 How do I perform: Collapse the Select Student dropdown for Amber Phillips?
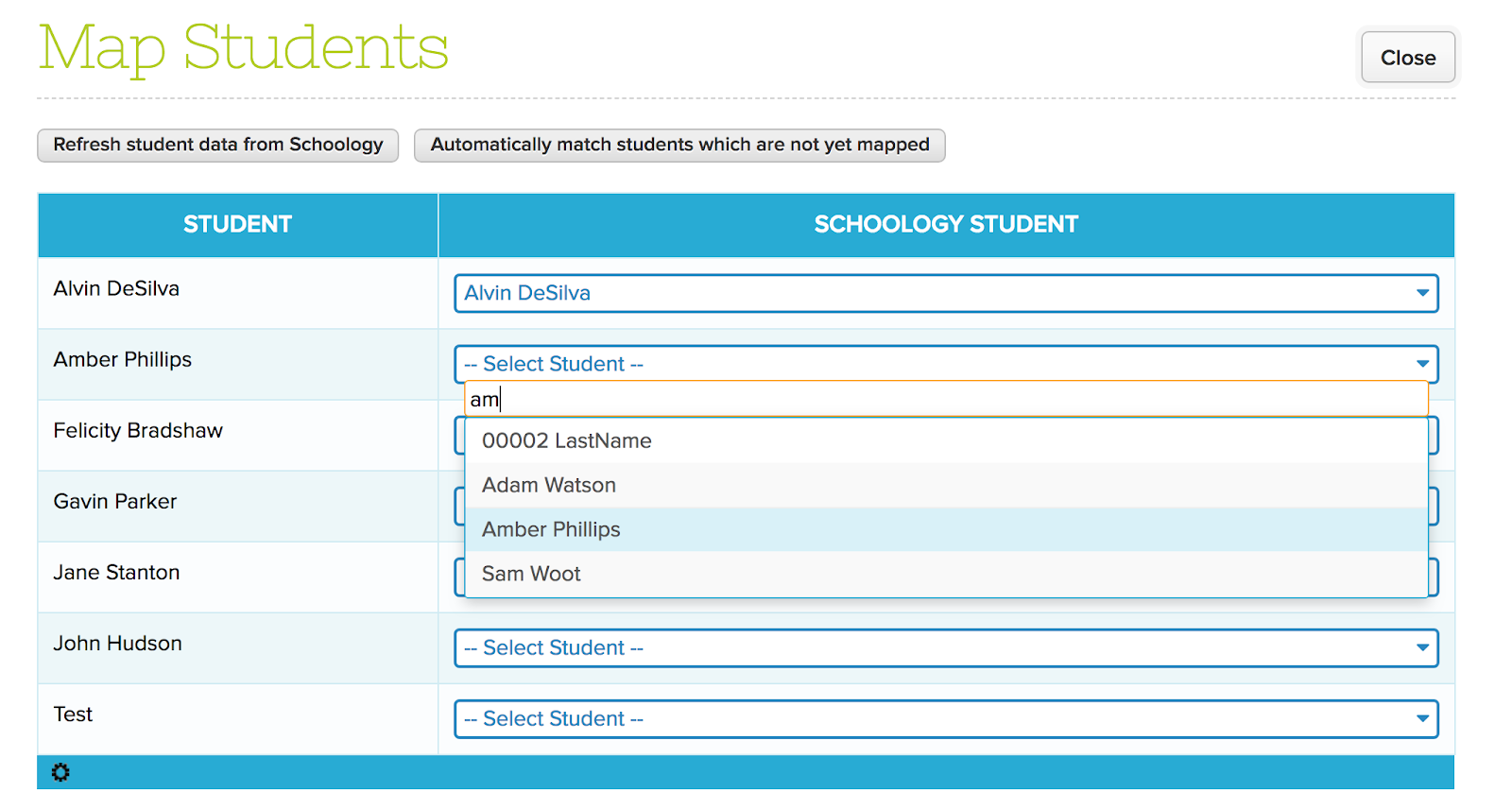[x=946, y=364]
